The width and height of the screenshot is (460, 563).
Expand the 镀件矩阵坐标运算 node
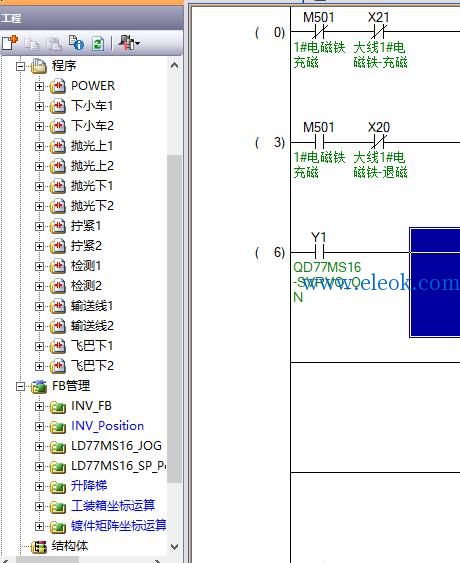[39, 526]
